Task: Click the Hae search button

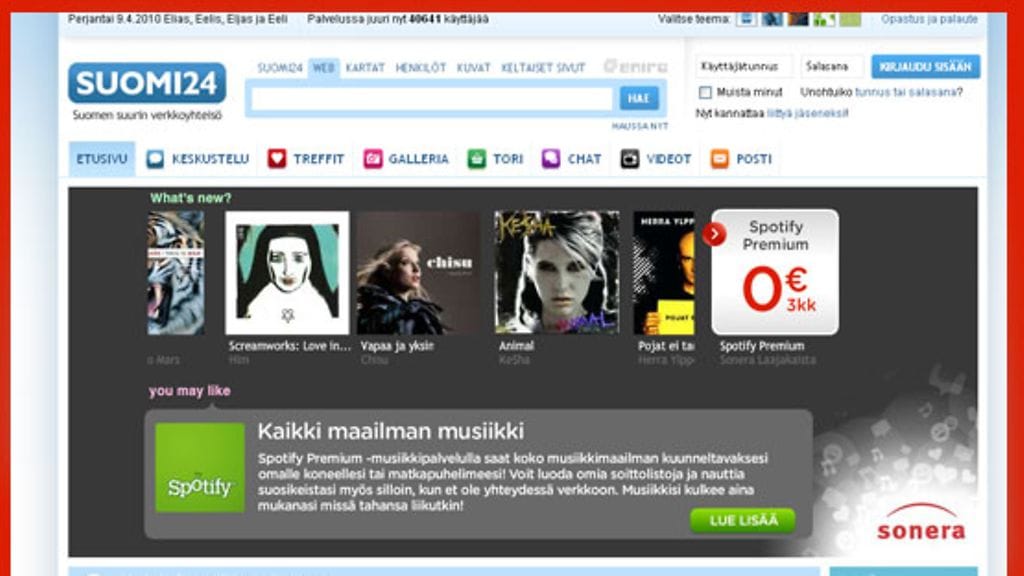Action: pos(638,98)
